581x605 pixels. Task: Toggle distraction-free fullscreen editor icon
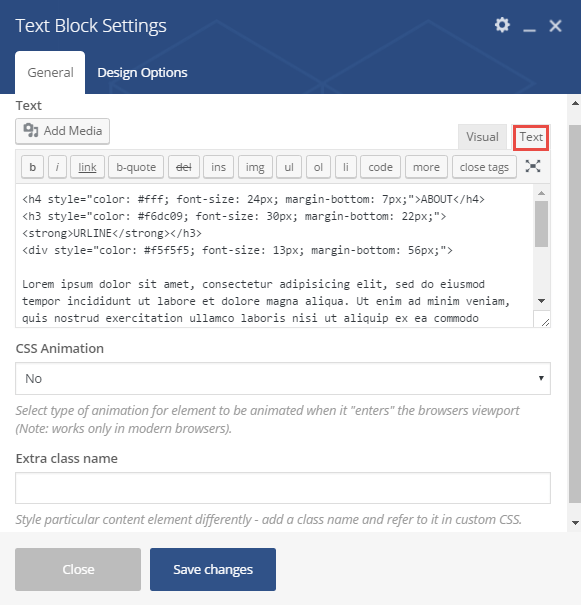(x=533, y=166)
